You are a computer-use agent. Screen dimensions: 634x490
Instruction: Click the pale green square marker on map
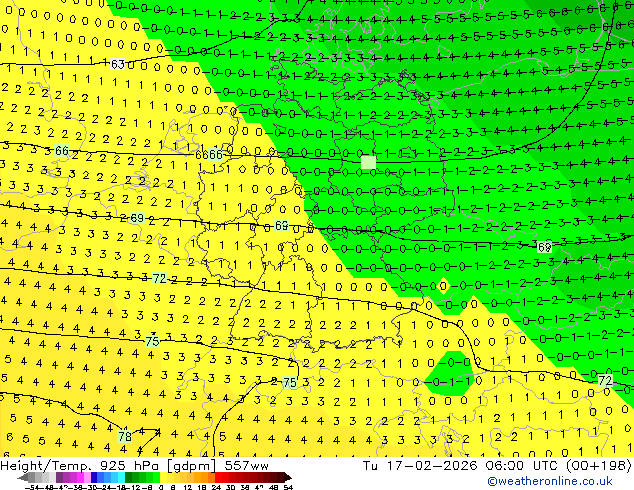click(x=368, y=162)
